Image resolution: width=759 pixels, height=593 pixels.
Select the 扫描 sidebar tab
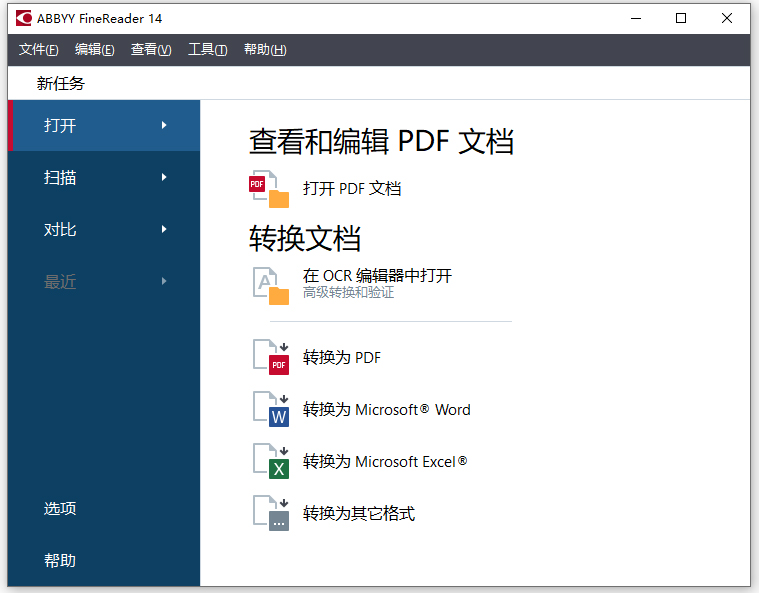click(104, 177)
